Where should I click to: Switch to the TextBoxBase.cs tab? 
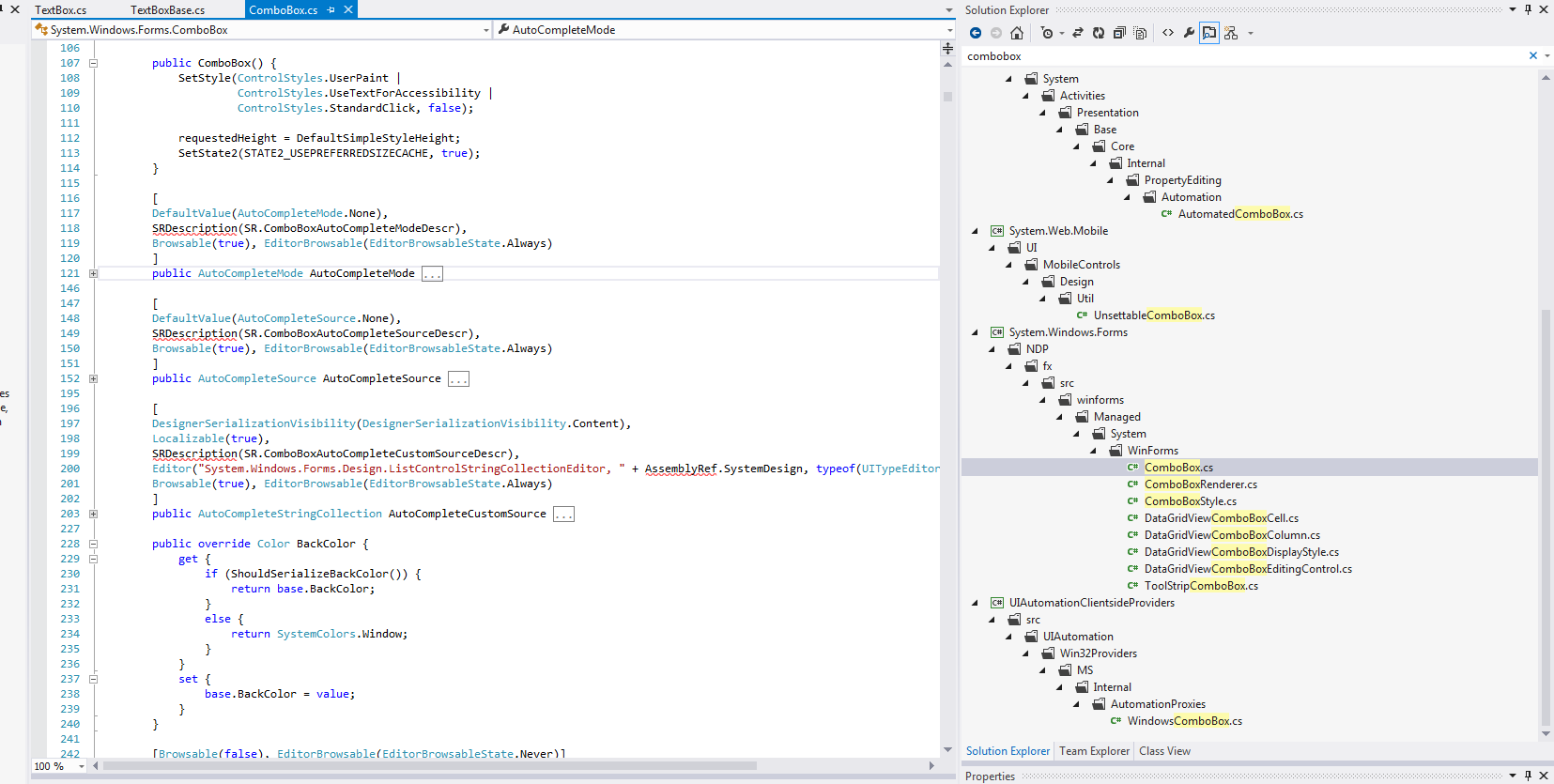(167, 10)
